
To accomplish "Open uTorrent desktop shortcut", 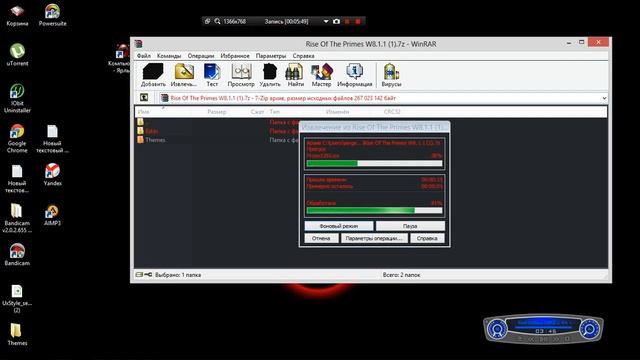I will point(17,55).
